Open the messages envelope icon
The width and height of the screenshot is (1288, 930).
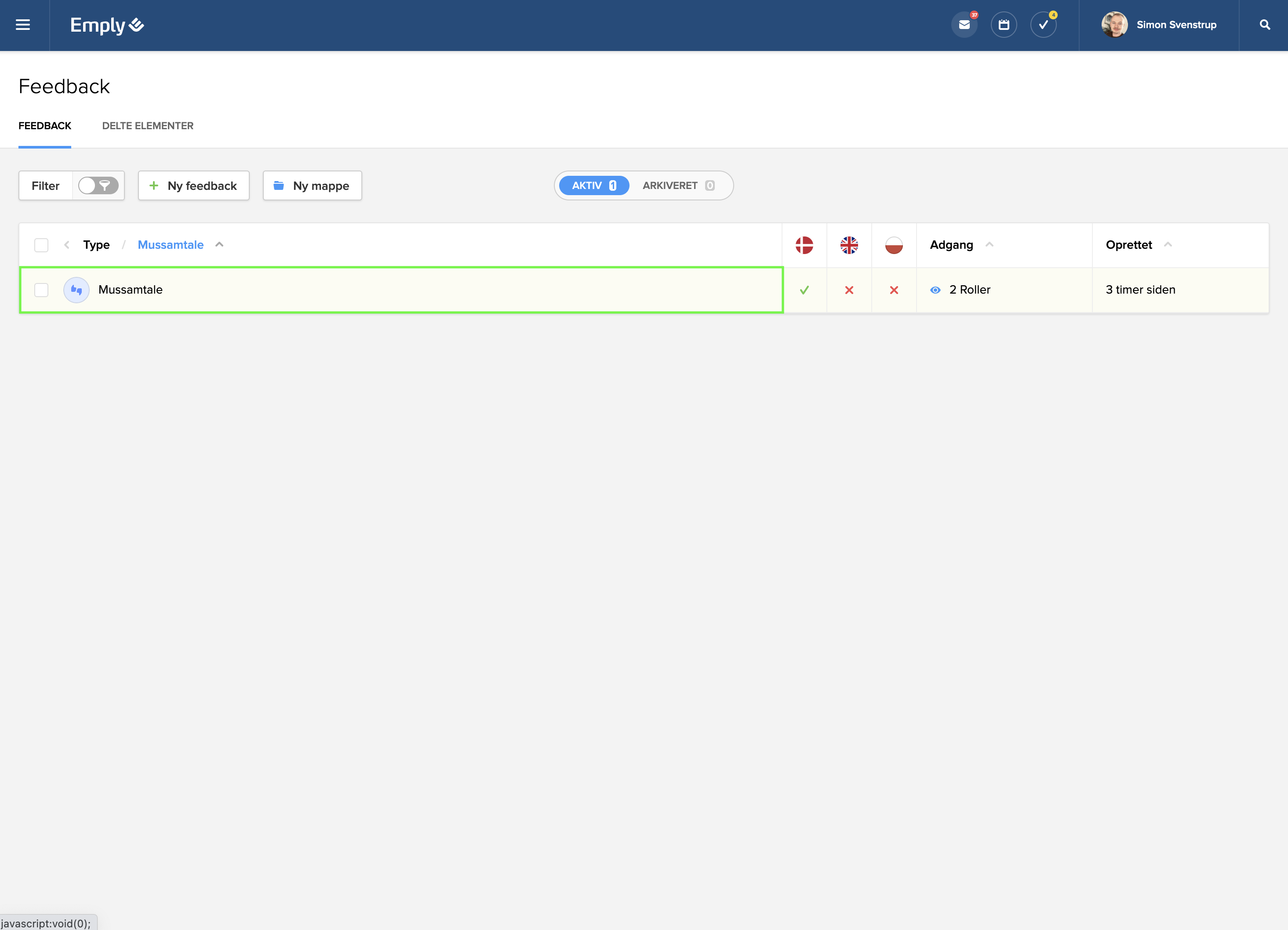[964, 25]
